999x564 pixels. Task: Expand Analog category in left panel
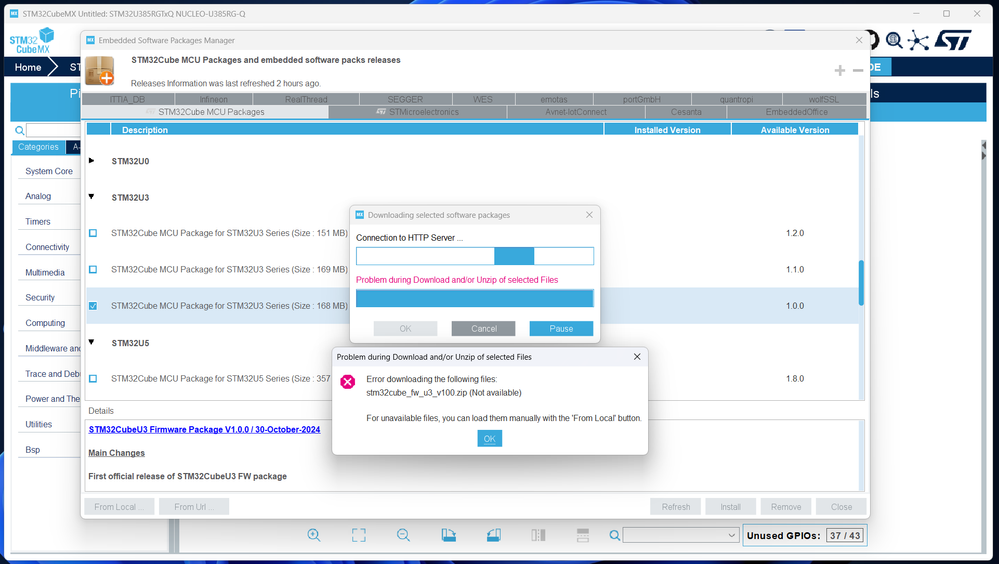38,196
